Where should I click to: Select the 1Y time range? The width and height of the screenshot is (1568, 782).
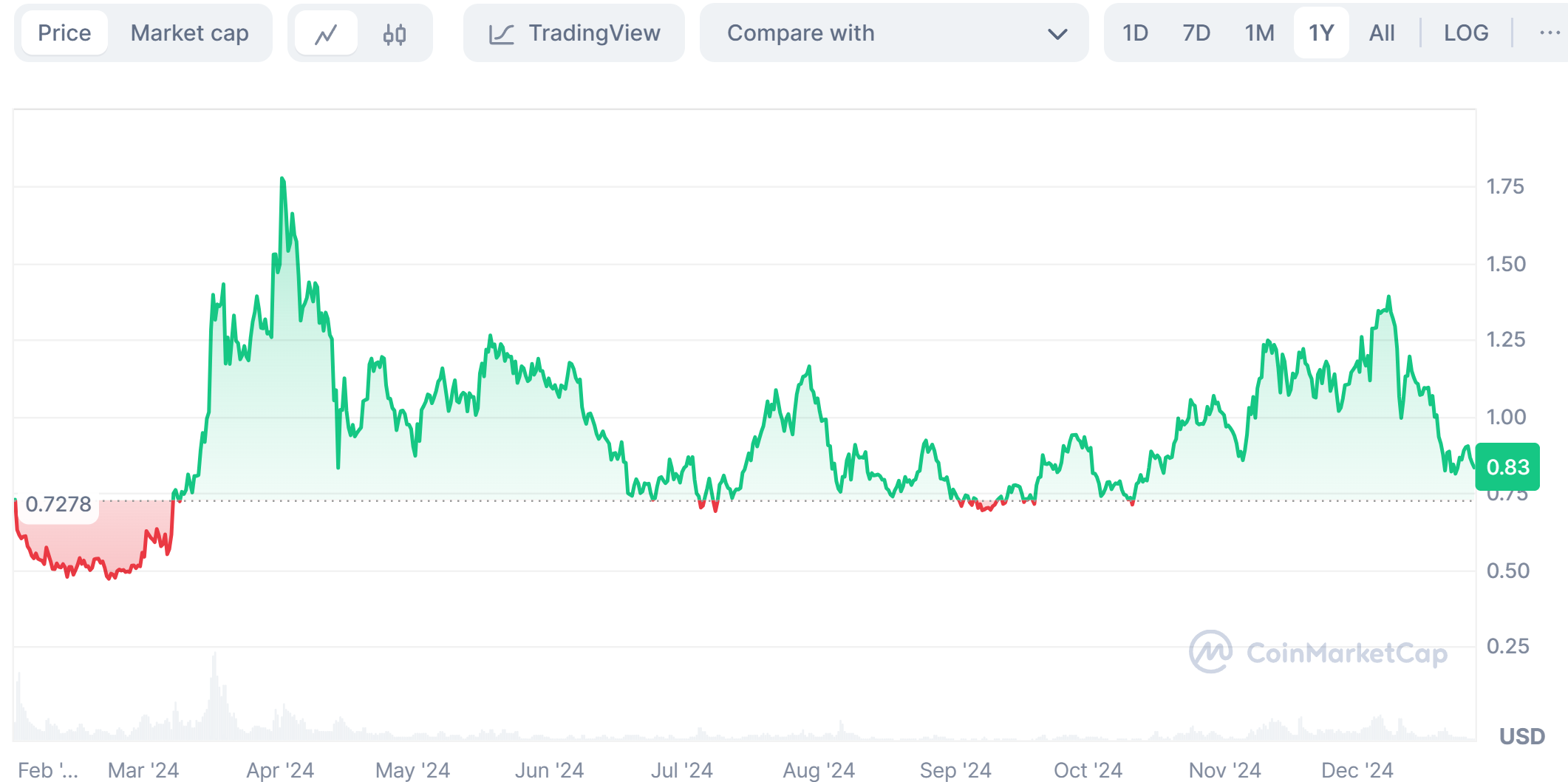click(x=1321, y=33)
